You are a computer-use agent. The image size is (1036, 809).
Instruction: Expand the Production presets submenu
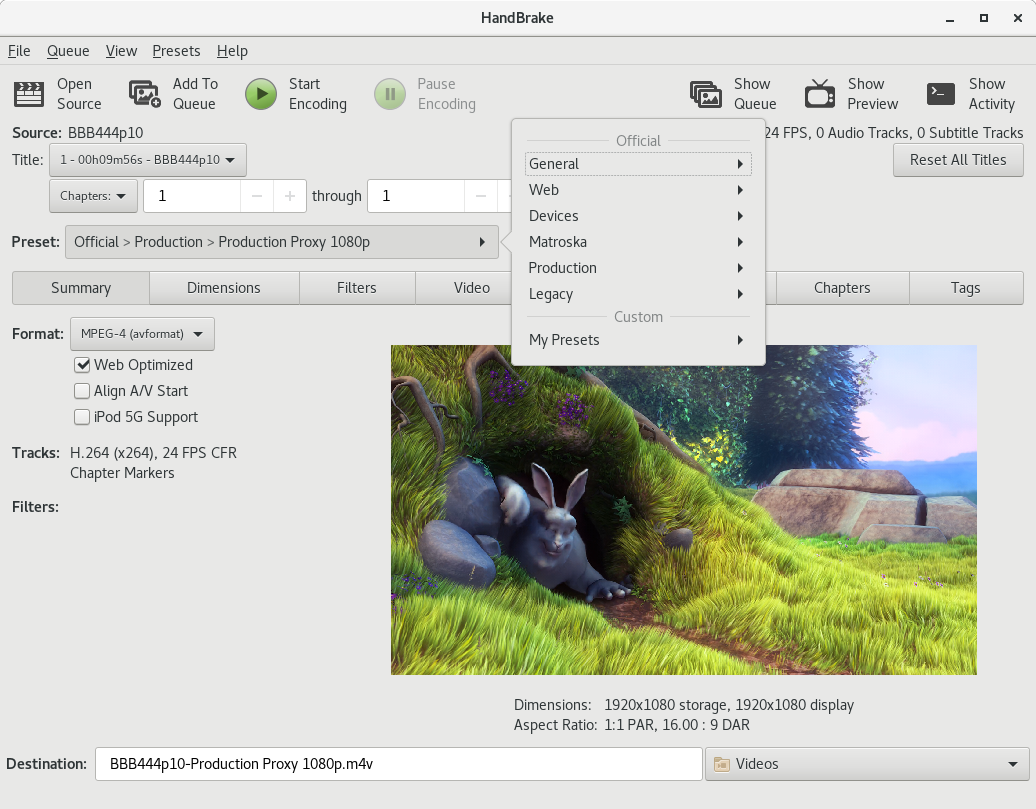click(638, 268)
